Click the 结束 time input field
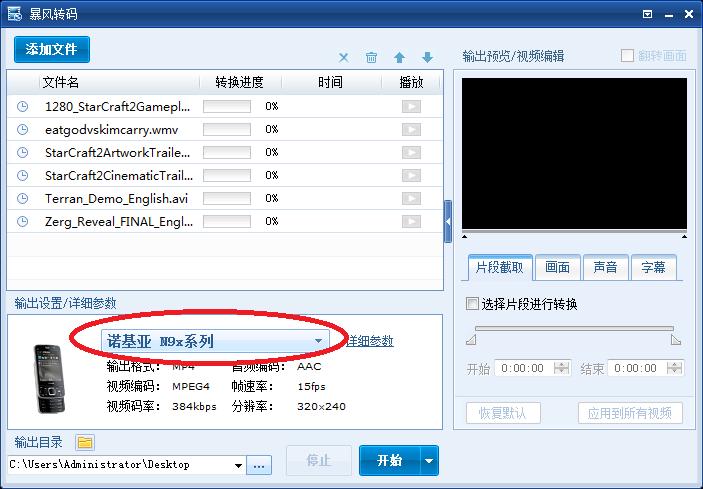This screenshot has width=703, height=489. pyautogui.click(x=637, y=368)
